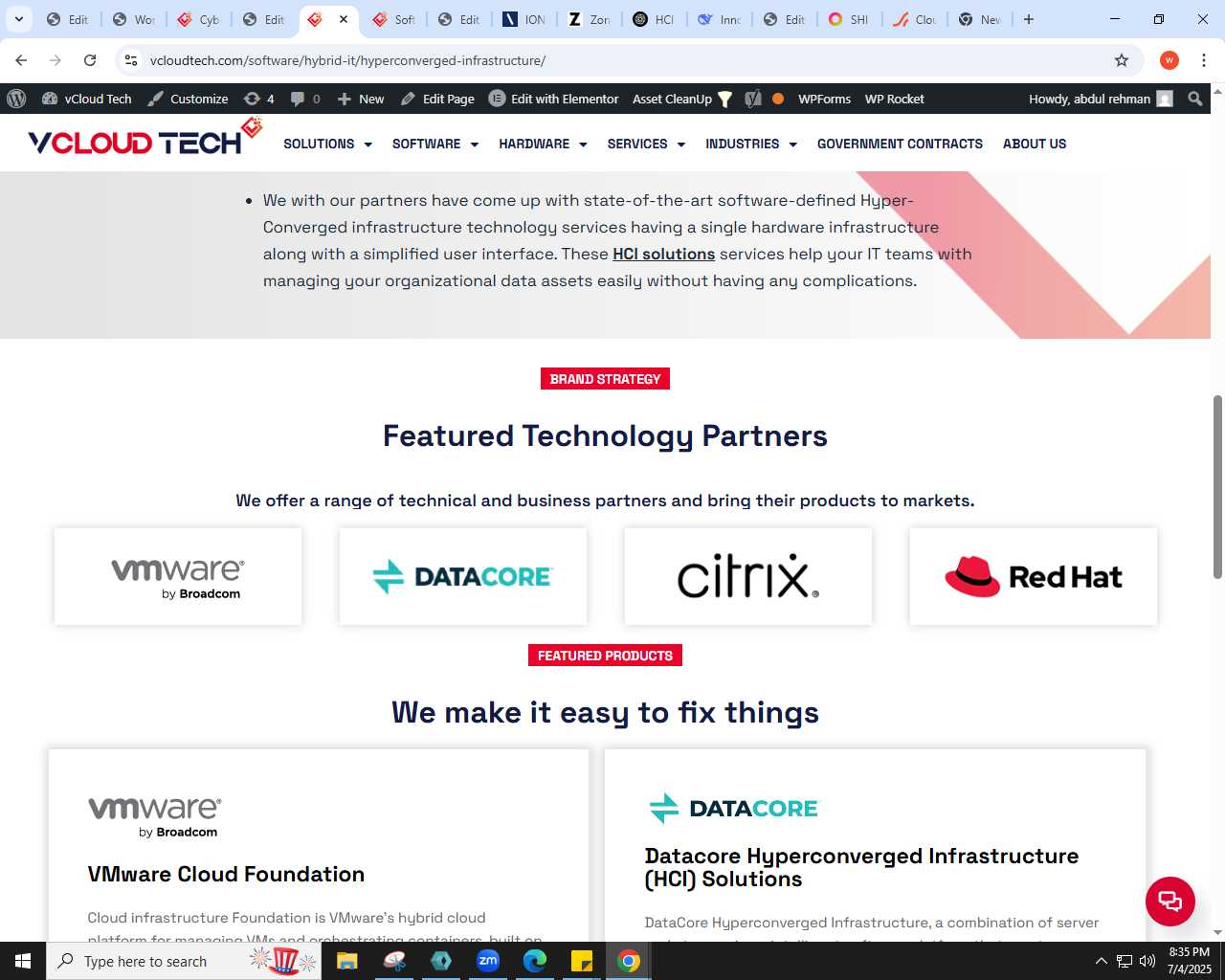1225x980 pixels.
Task: Open the comments bubble showing 0
Action: (x=305, y=99)
